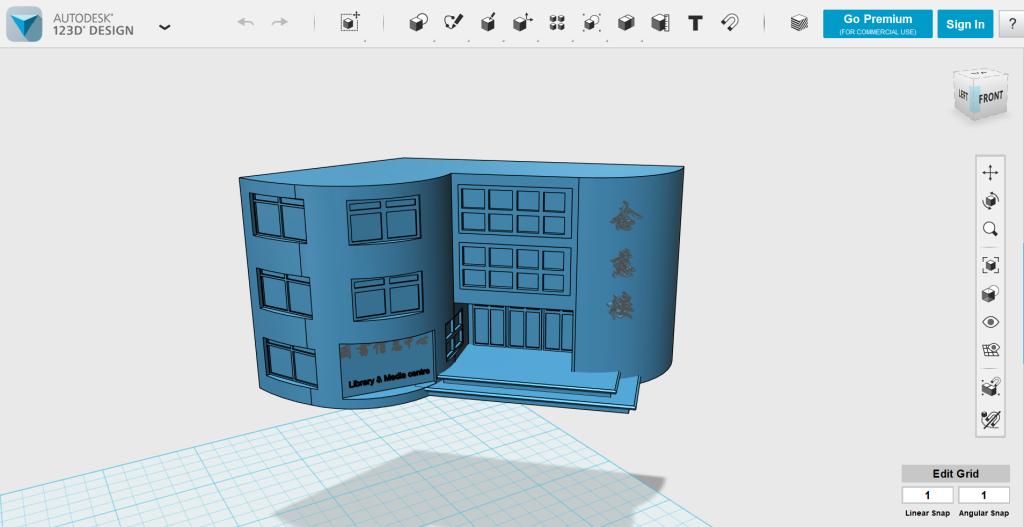Select the Pan navigation tool
The width and height of the screenshot is (1024, 527).
(990, 173)
